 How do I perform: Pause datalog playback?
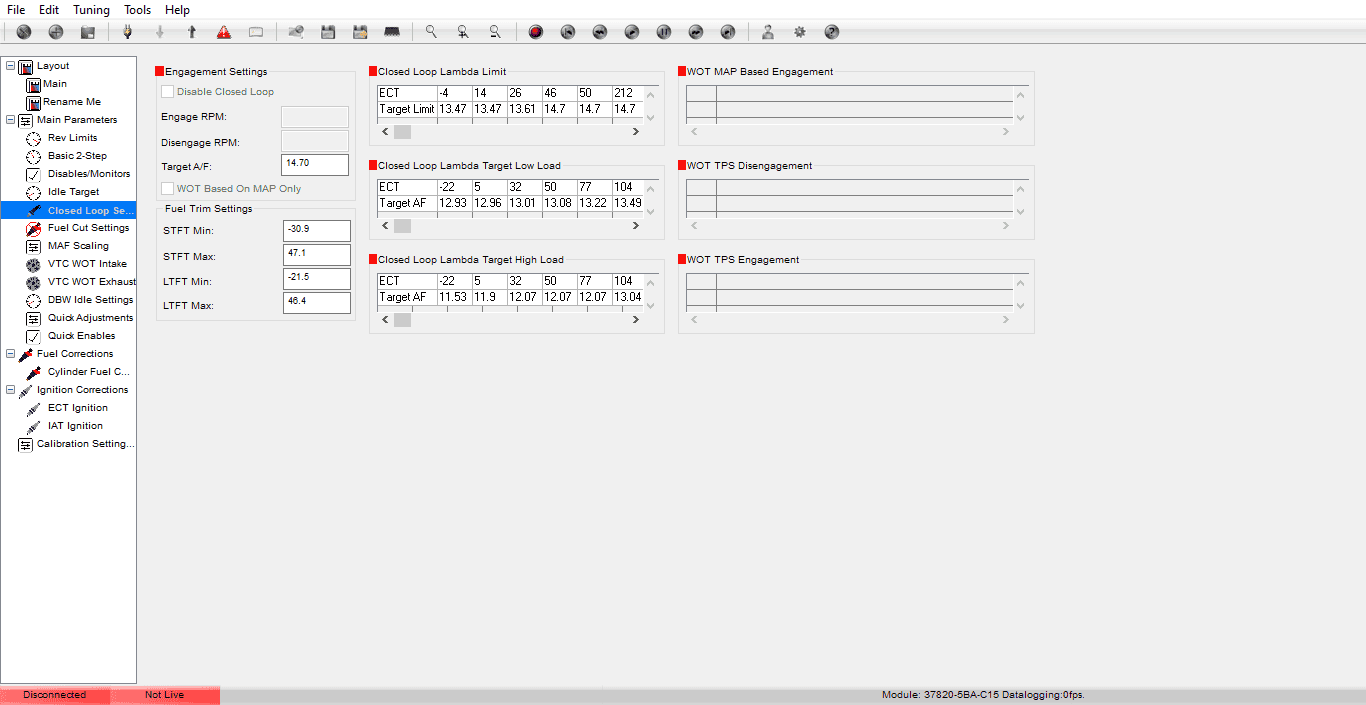click(663, 31)
